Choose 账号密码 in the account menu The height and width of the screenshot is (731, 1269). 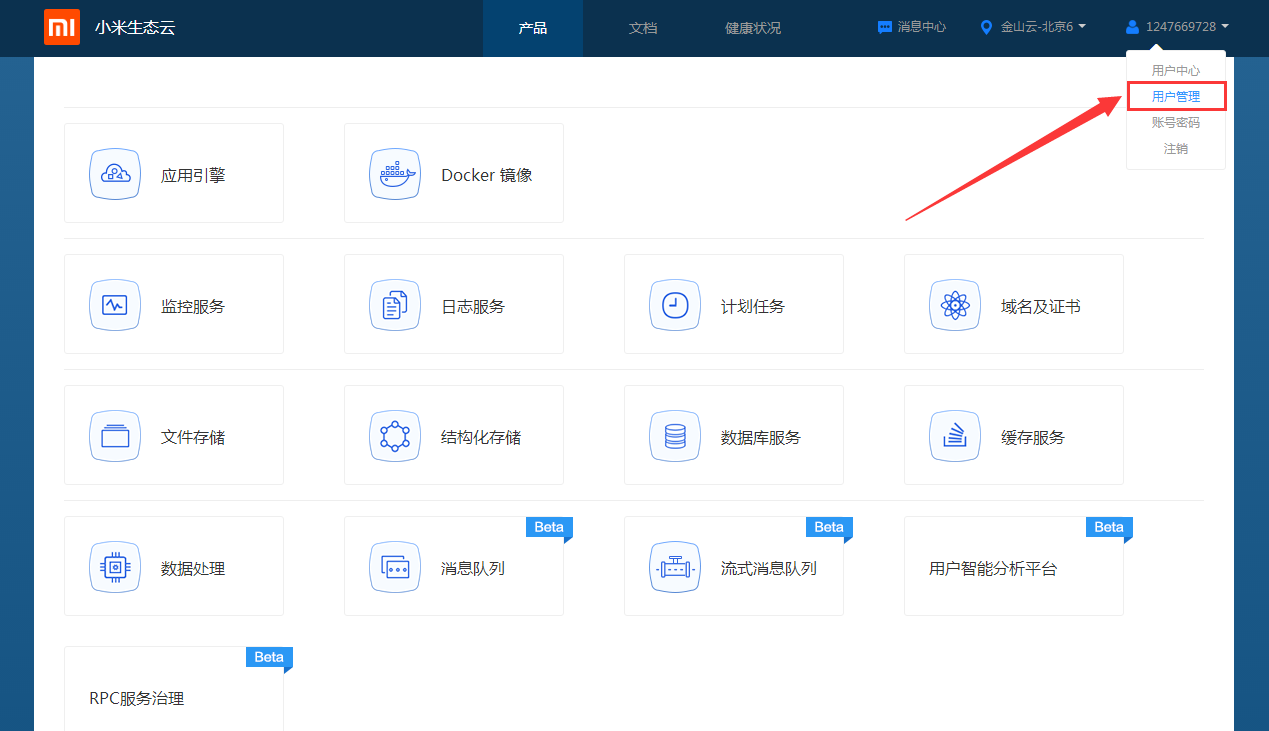click(1175, 123)
